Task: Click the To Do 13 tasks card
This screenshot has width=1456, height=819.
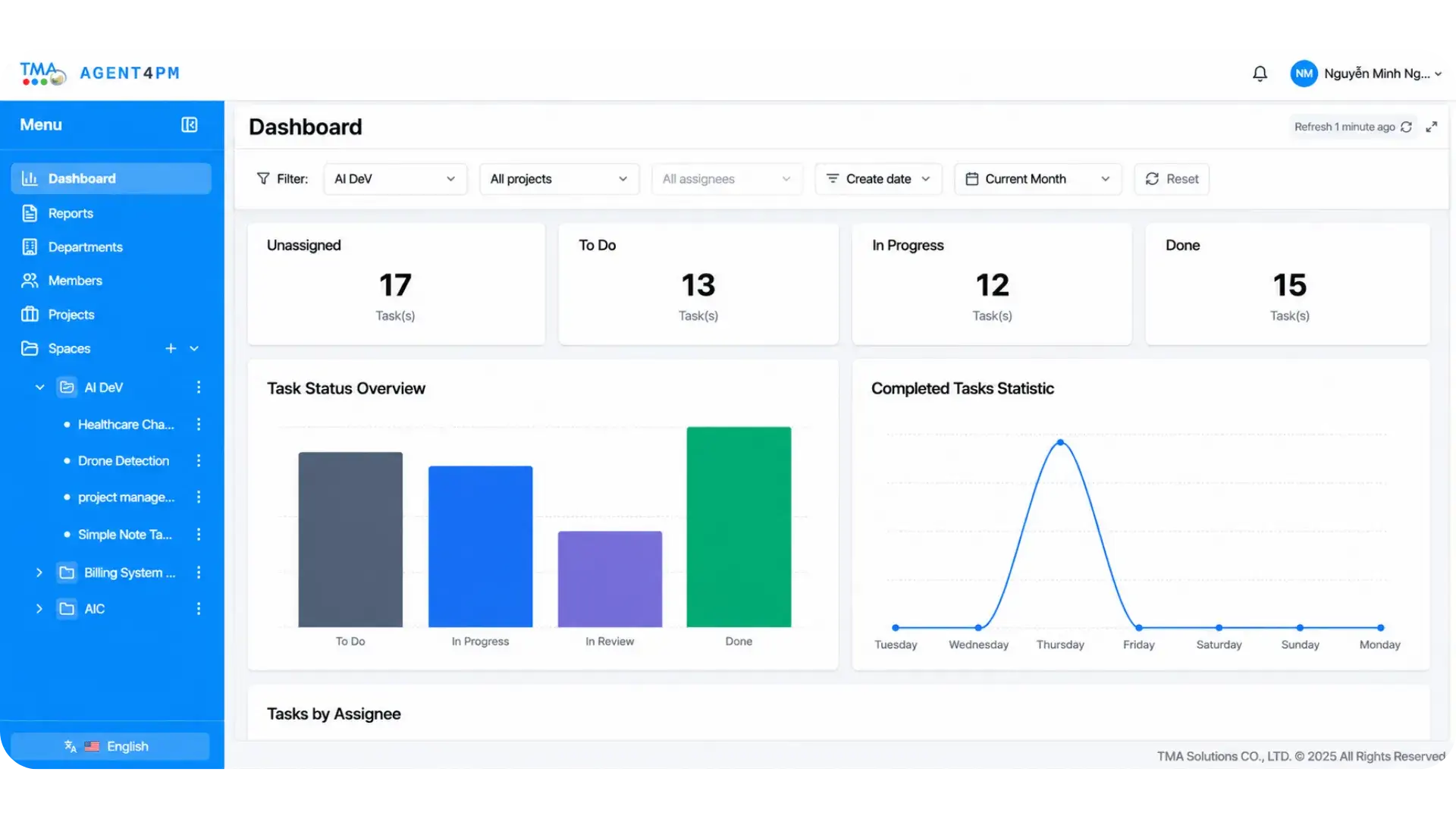Action: pyautogui.click(x=698, y=284)
